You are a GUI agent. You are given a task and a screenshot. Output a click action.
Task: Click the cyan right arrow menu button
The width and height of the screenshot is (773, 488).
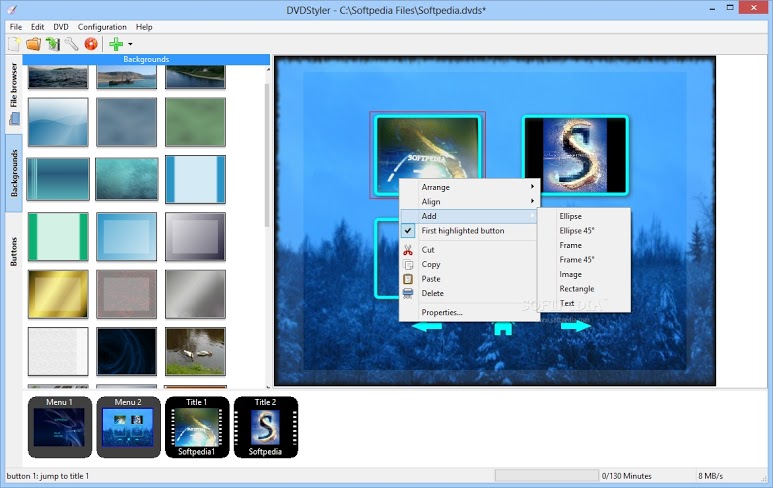[576, 326]
